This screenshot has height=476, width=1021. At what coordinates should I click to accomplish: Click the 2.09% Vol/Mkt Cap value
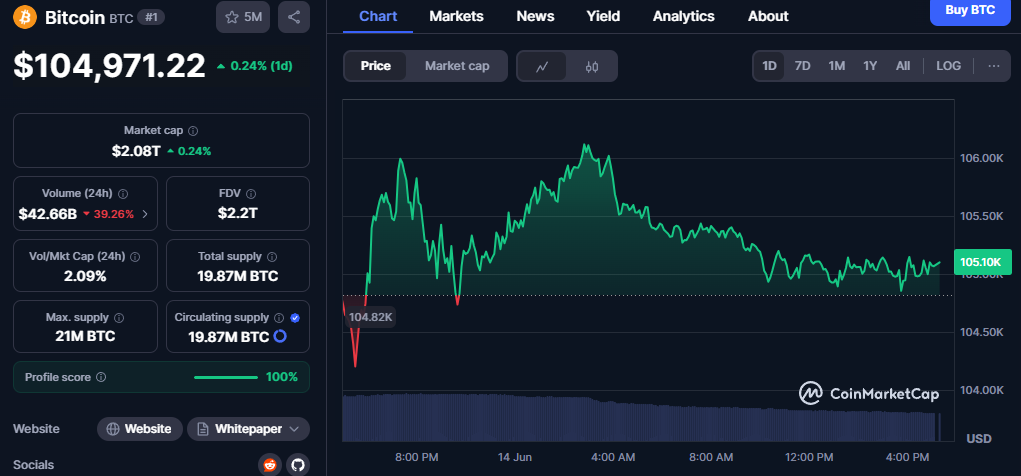coord(85,276)
